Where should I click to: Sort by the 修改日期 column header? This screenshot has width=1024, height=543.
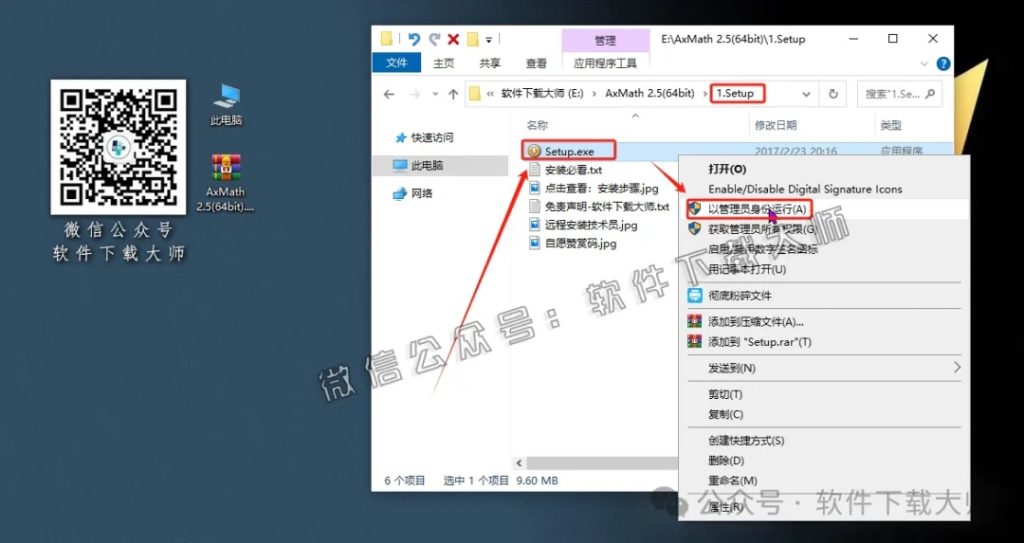776,125
